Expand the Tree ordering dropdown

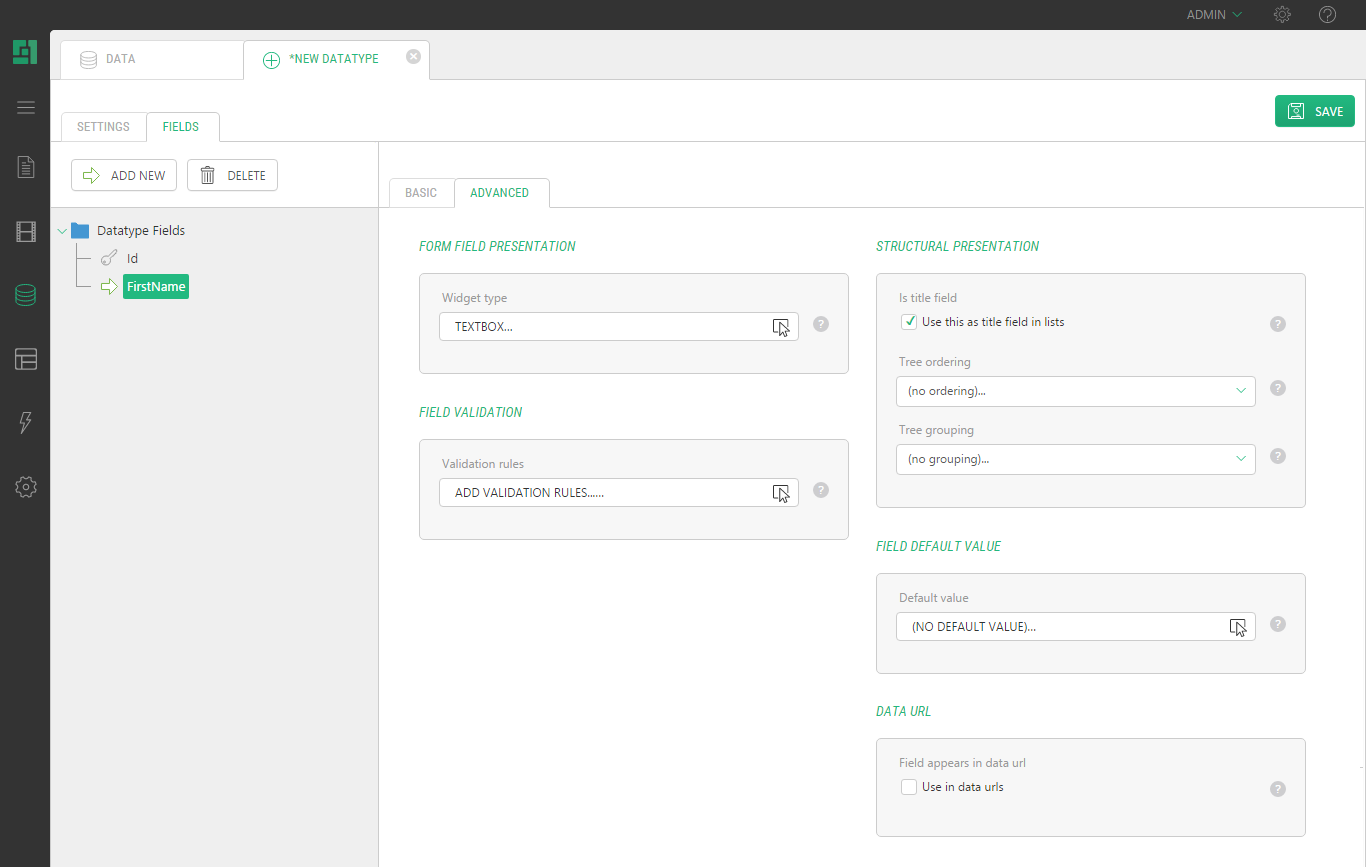pyautogui.click(x=1075, y=391)
